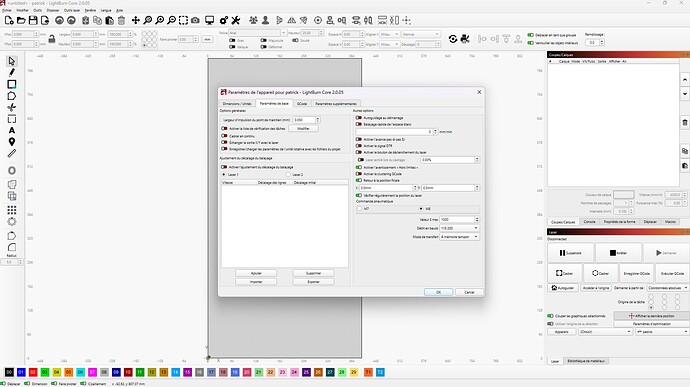
Task: Toggle 'Balayage rapide de l'espace blanc' switch
Action: (359, 124)
